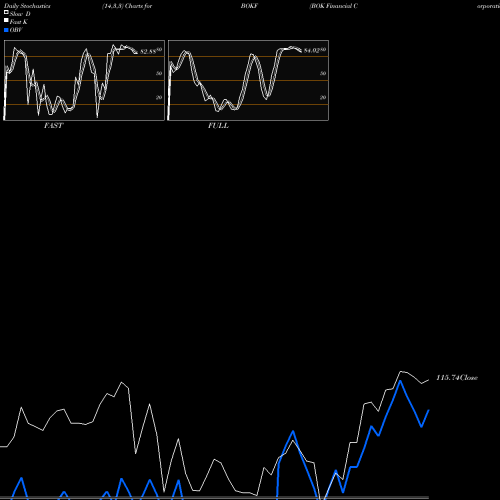Click the 84.02 value in the FULL chart
This screenshot has width=500, height=500.
point(312,51)
